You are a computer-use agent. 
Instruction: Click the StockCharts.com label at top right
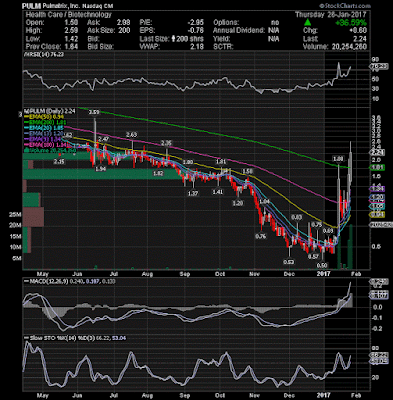pyautogui.click(x=345, y=6)
